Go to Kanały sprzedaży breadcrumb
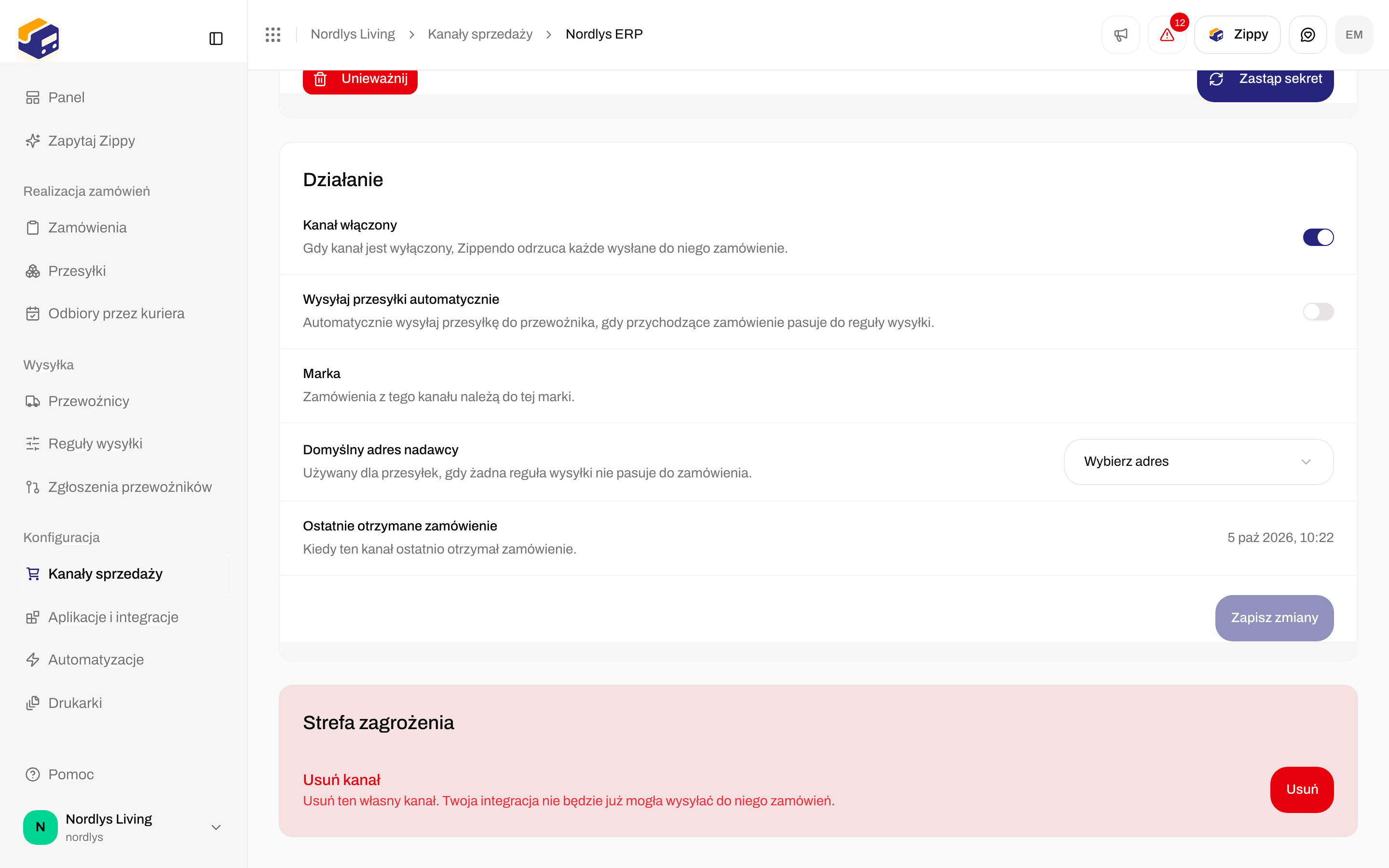This screenshot has height=868, width=1389. [480, 34]
